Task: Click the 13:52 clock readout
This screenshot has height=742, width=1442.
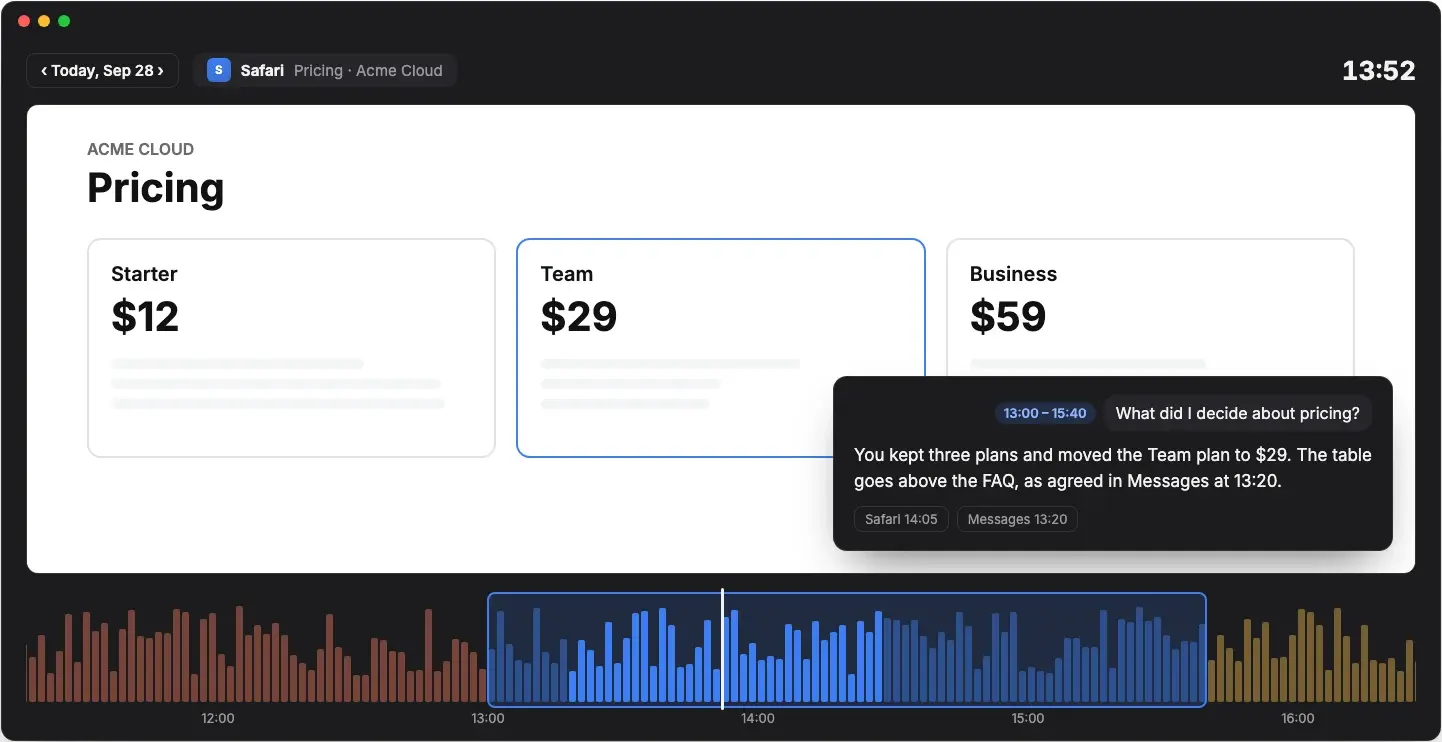Action: (x=1379, y=71)
